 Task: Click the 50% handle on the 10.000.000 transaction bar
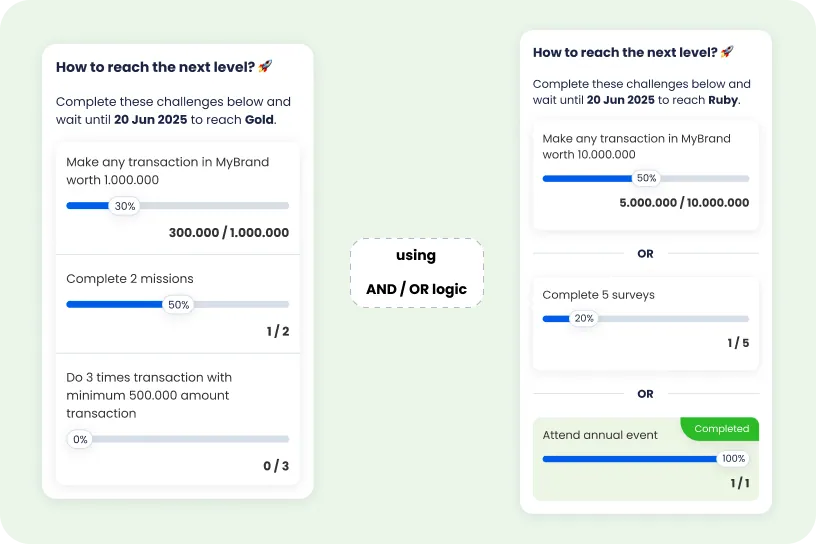click(646, 178)
